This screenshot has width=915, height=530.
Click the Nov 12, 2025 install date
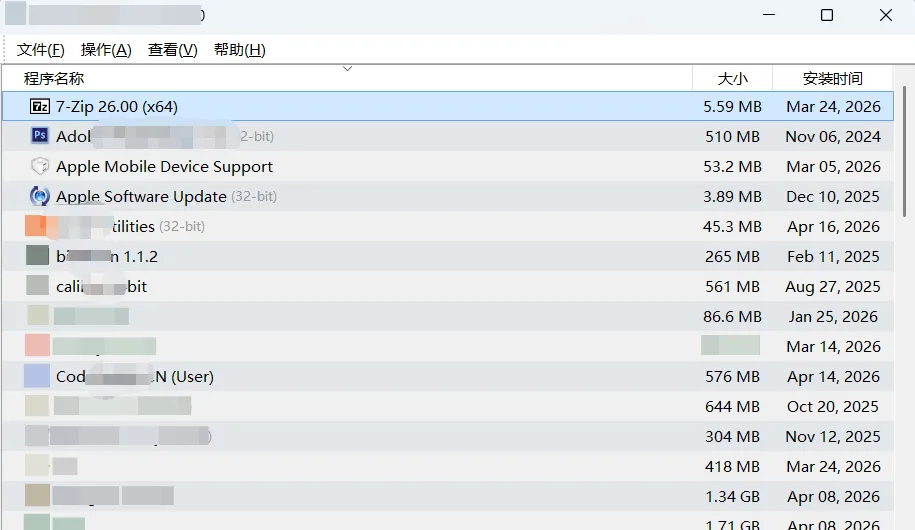tap(833, 437)
